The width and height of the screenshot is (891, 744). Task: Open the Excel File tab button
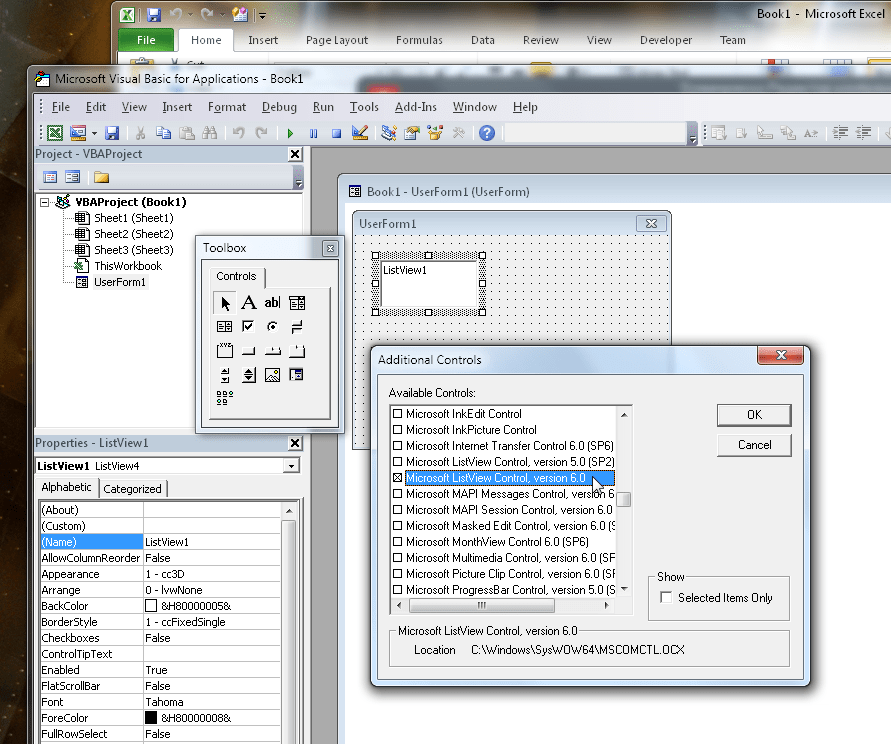pyautogui.click(x=146, y=40)
